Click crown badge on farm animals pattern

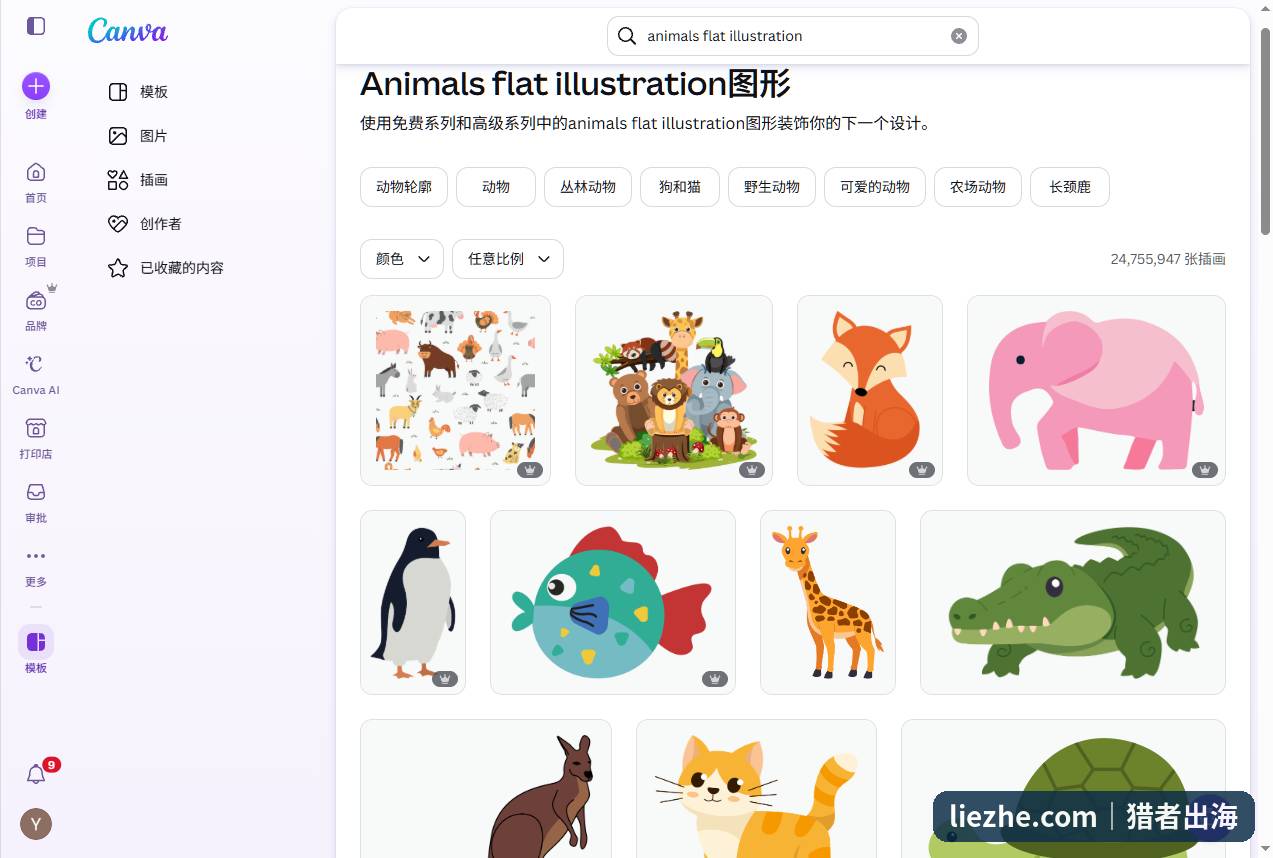tap(530, 470)
